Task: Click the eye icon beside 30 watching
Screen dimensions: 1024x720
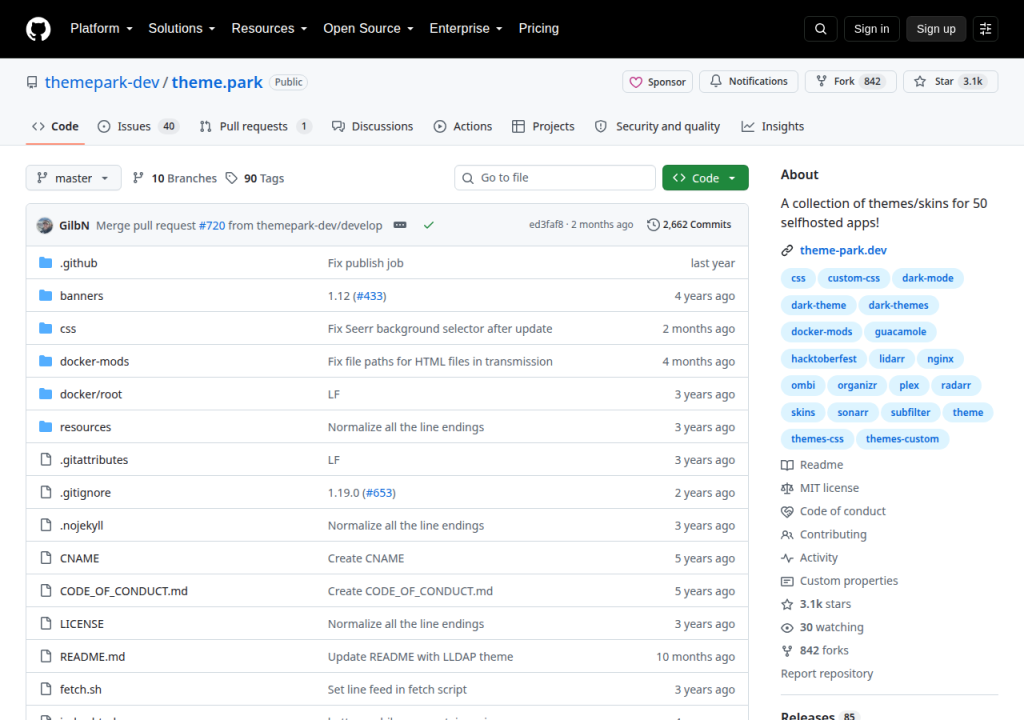Action: [x=787, y=627]
